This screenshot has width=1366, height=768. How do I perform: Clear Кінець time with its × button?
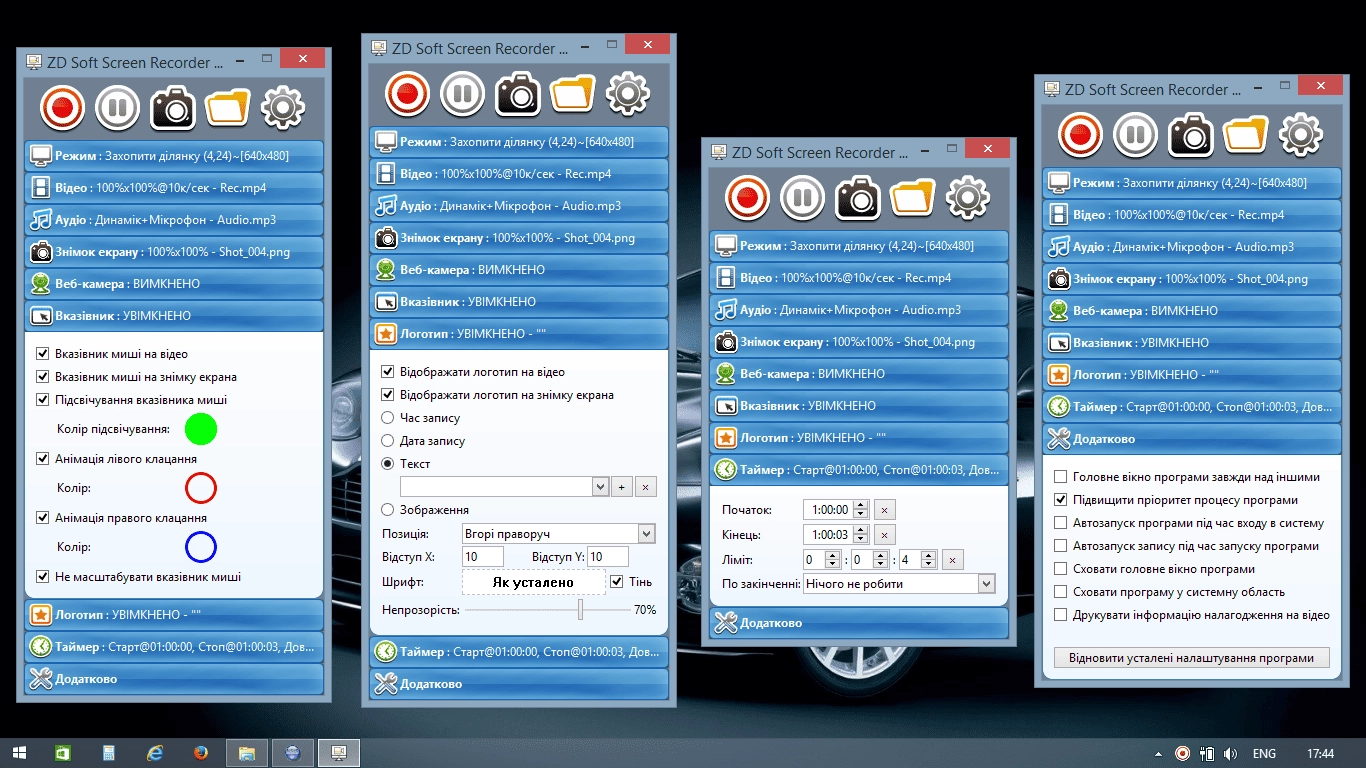(x=884, y=535)
